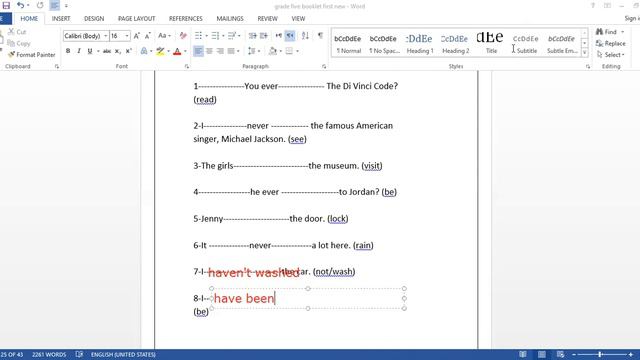Apply subscript formatting
The width and height of the screenshot is (640, 360).
(x=118, y=51)
